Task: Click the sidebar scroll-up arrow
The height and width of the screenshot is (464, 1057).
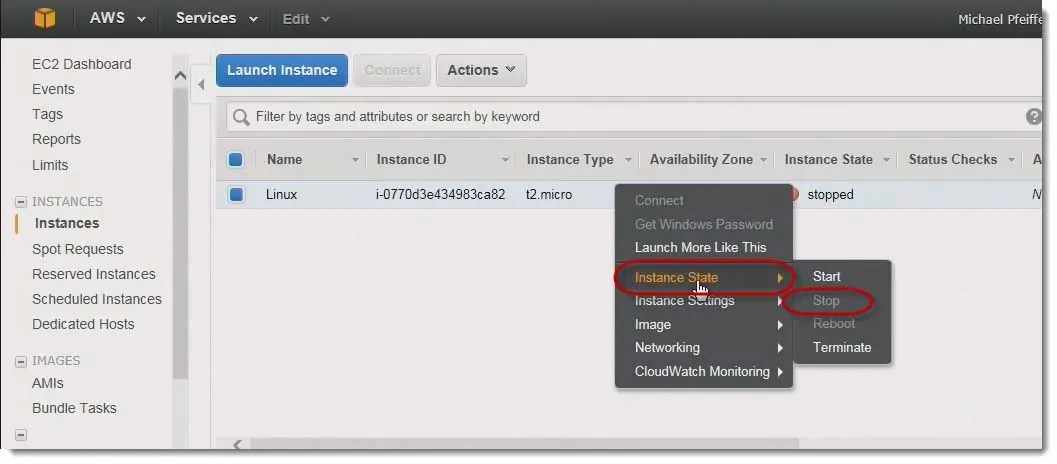Action: 180,76
